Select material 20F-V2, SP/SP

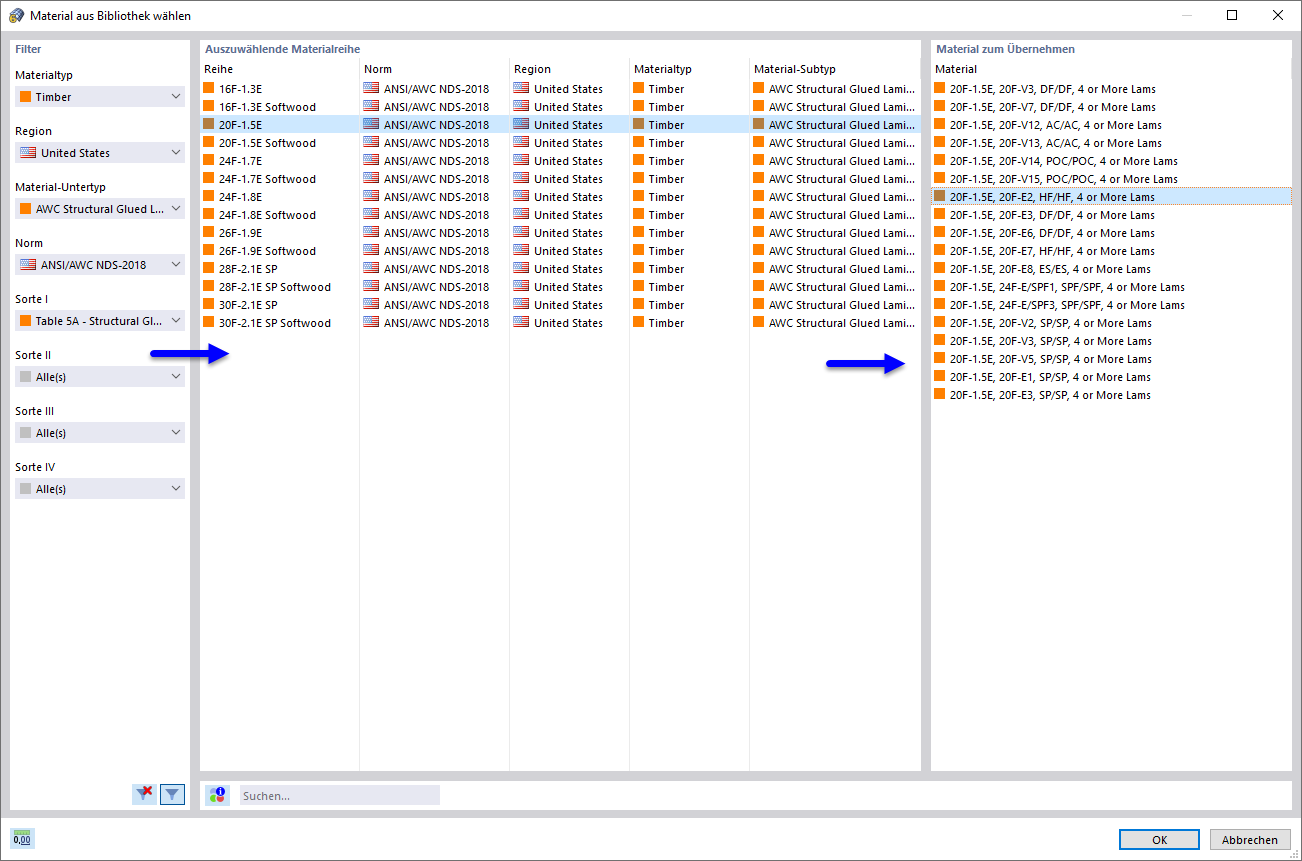coord(1111,323)
